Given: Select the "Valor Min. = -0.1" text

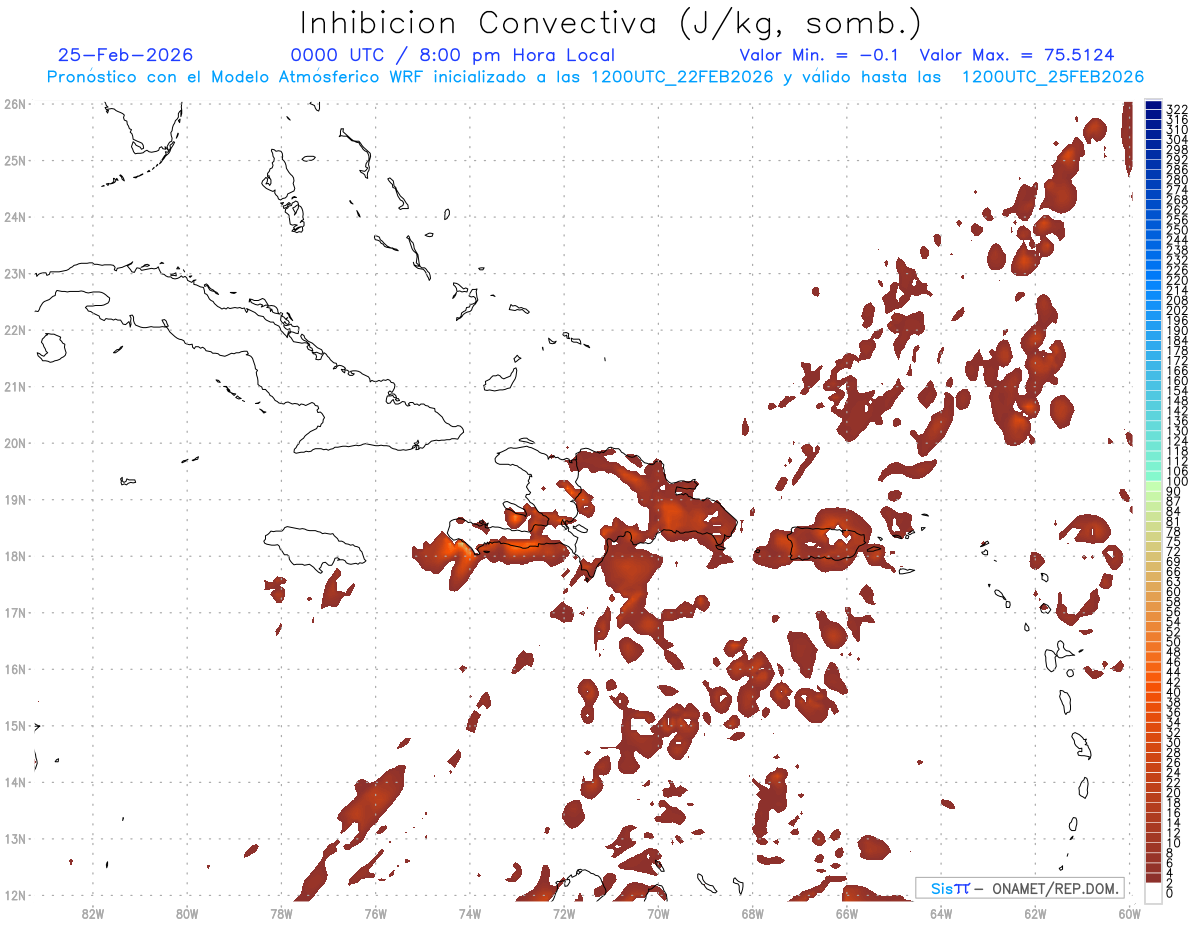Looking at the screenshot, I should 820,55.
